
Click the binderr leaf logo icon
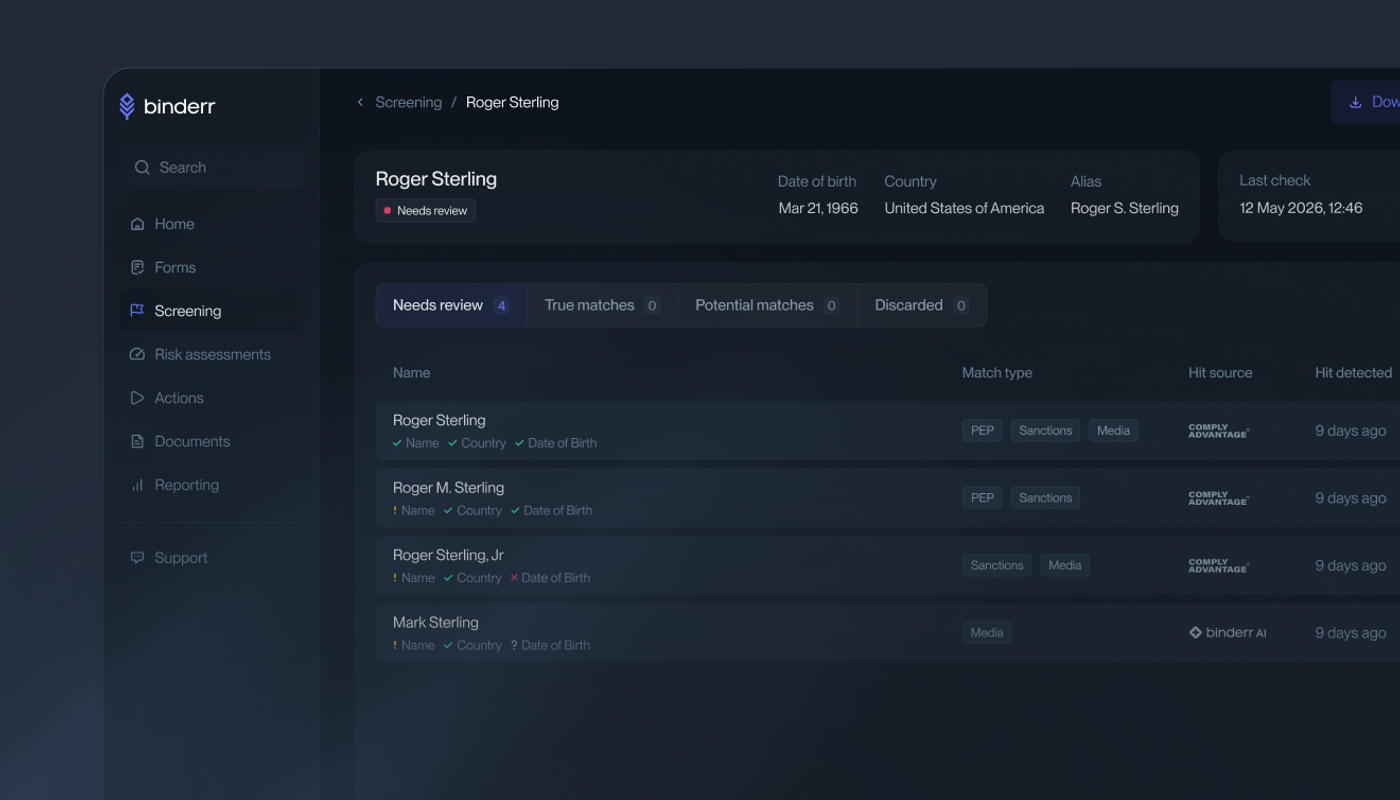coord(127,106)
